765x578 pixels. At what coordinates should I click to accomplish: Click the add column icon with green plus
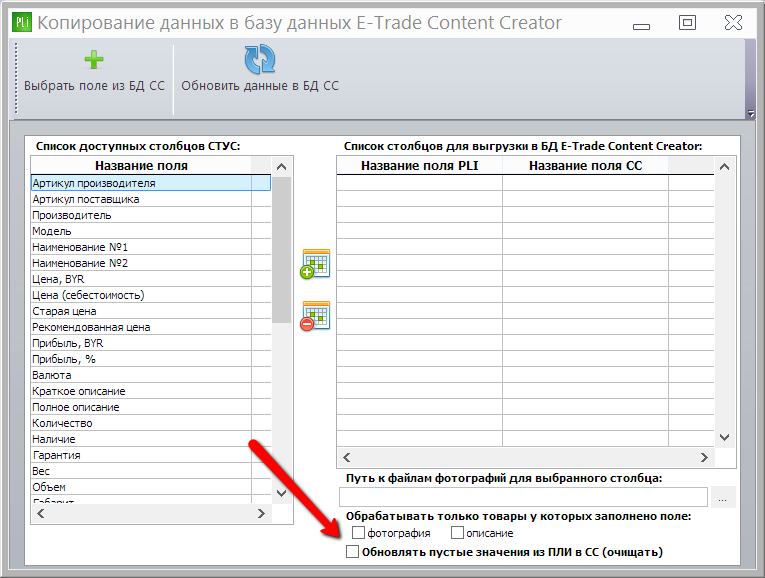tap(315, 264)
